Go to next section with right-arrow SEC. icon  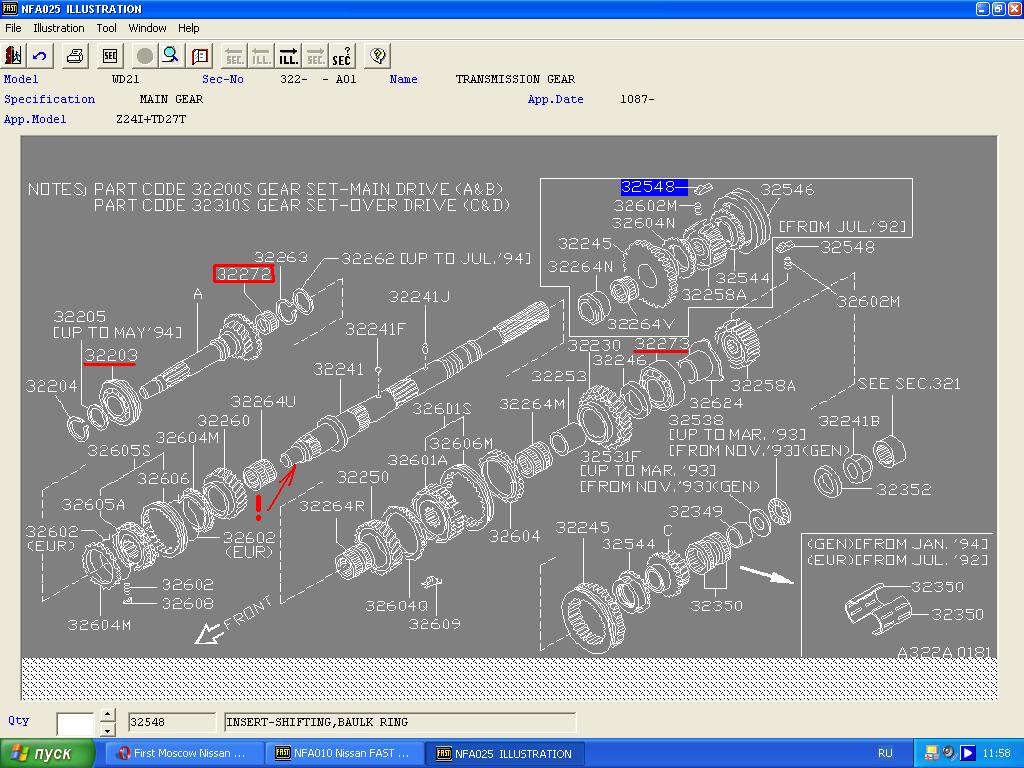pos(315,56)
